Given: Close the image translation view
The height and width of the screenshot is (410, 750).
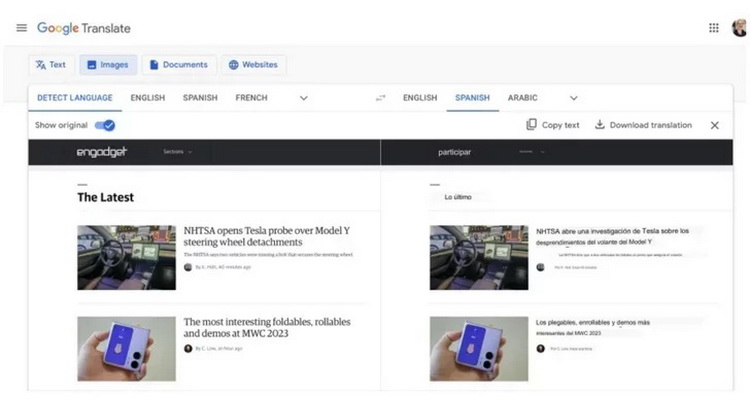Looking at the screenshot, I should [714, 125].
